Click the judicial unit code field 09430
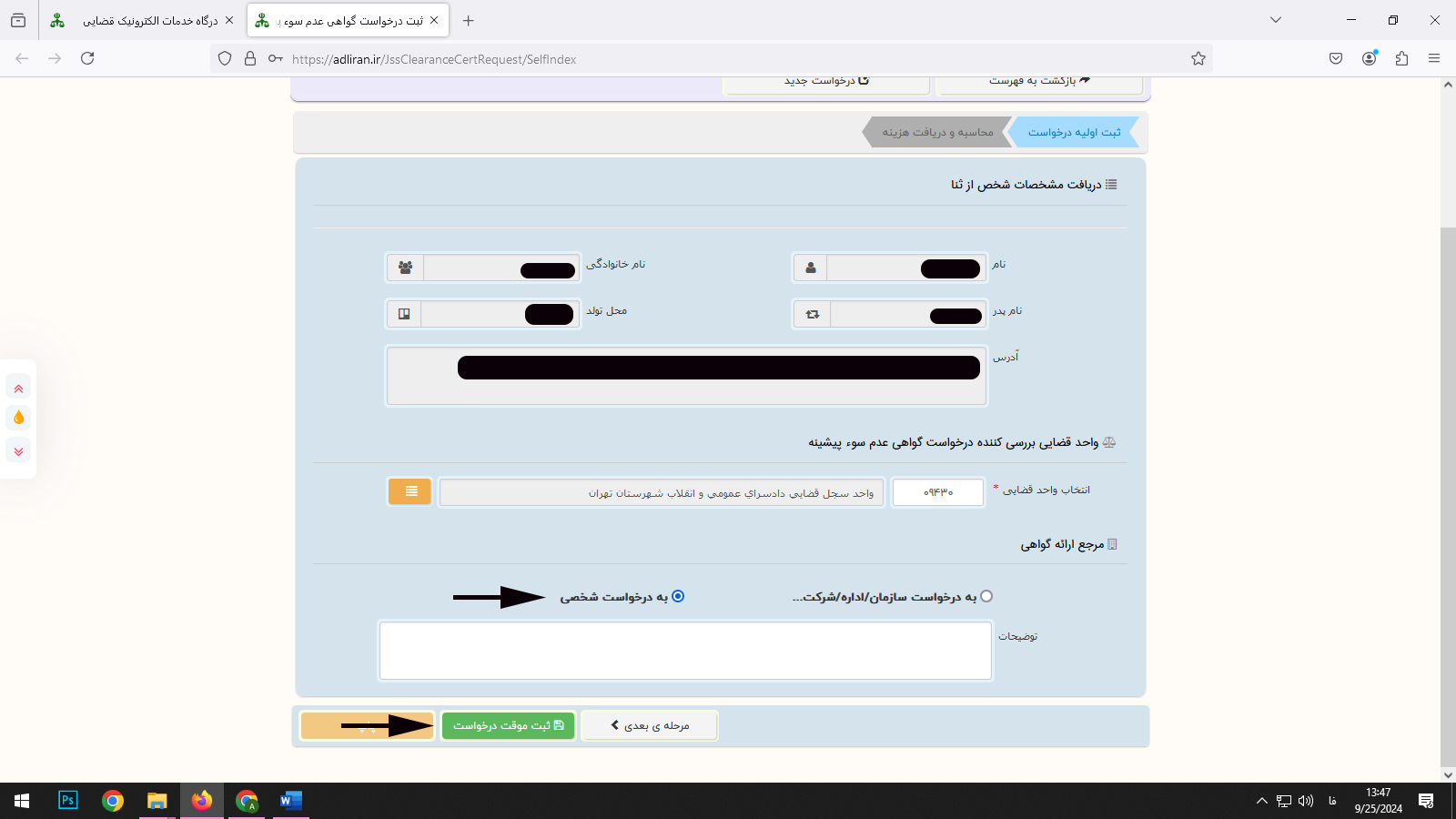This screenshot has width=1456, height=819. point(938,492)
